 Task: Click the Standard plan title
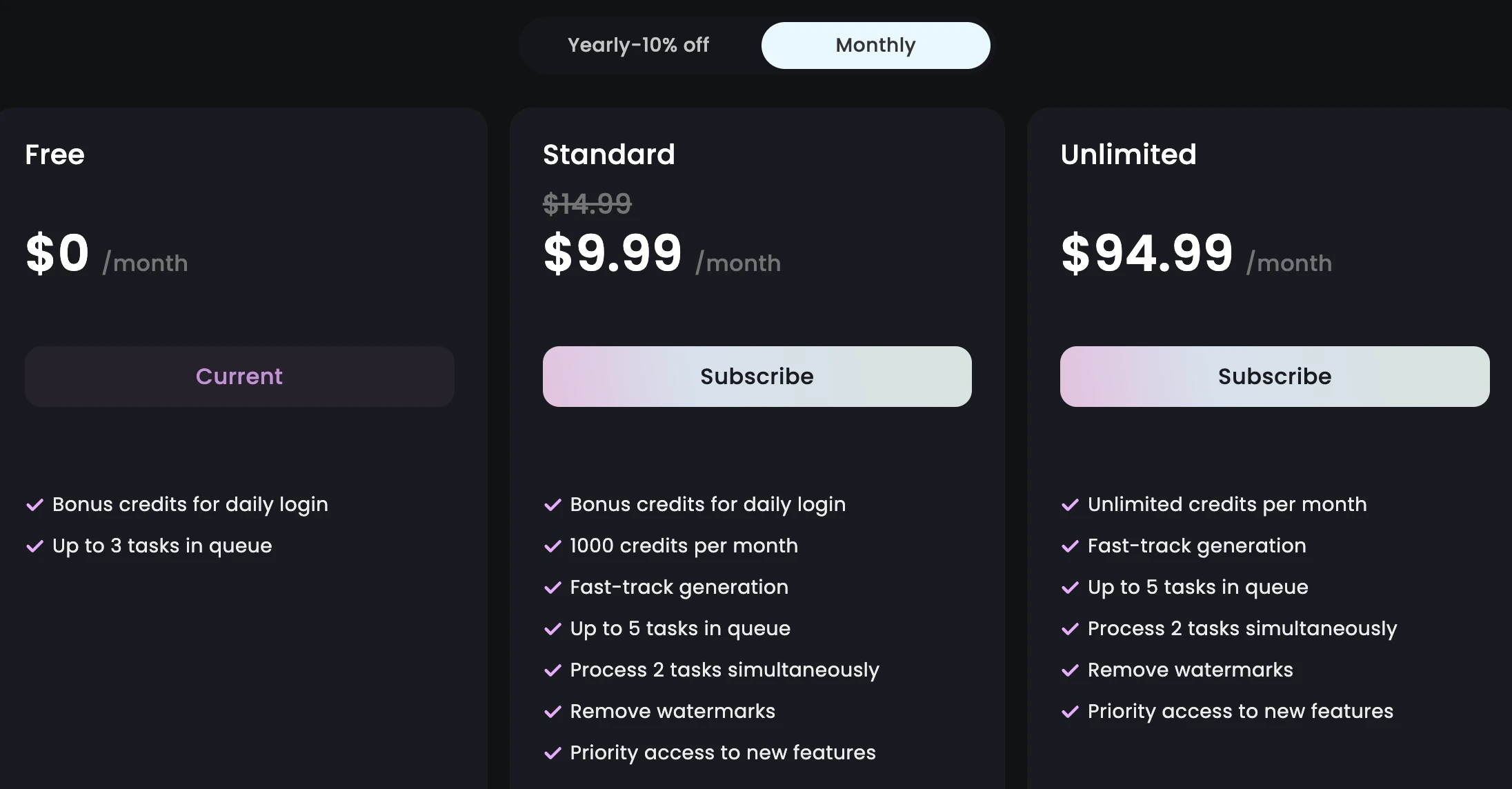608,154
